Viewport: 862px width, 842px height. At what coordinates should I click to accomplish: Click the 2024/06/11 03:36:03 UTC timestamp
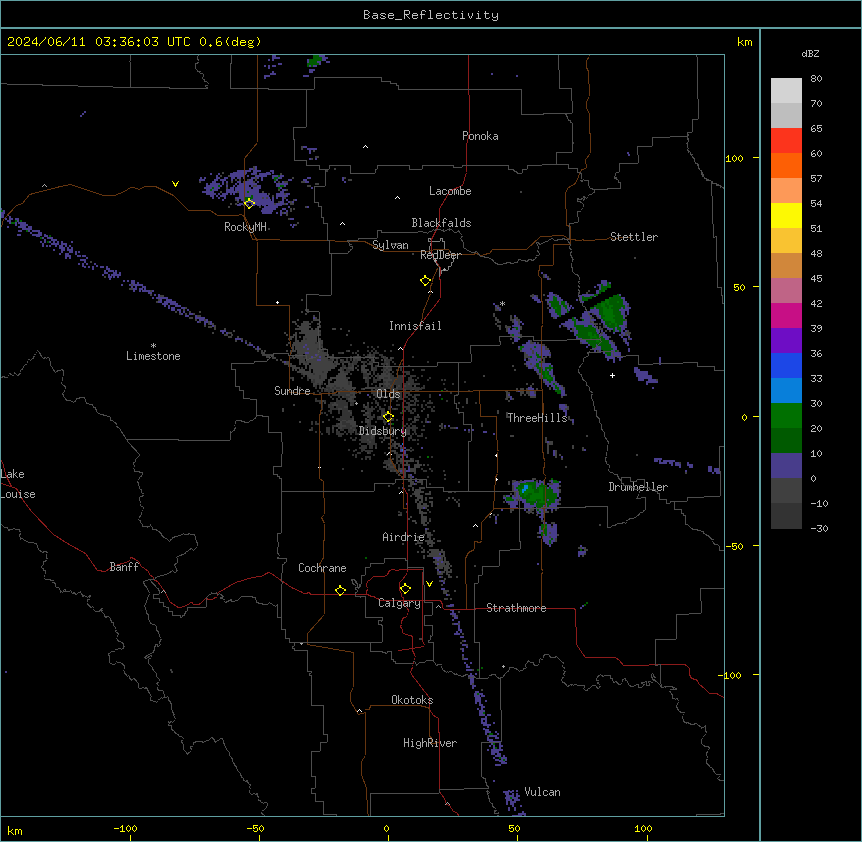pos(98,42)
